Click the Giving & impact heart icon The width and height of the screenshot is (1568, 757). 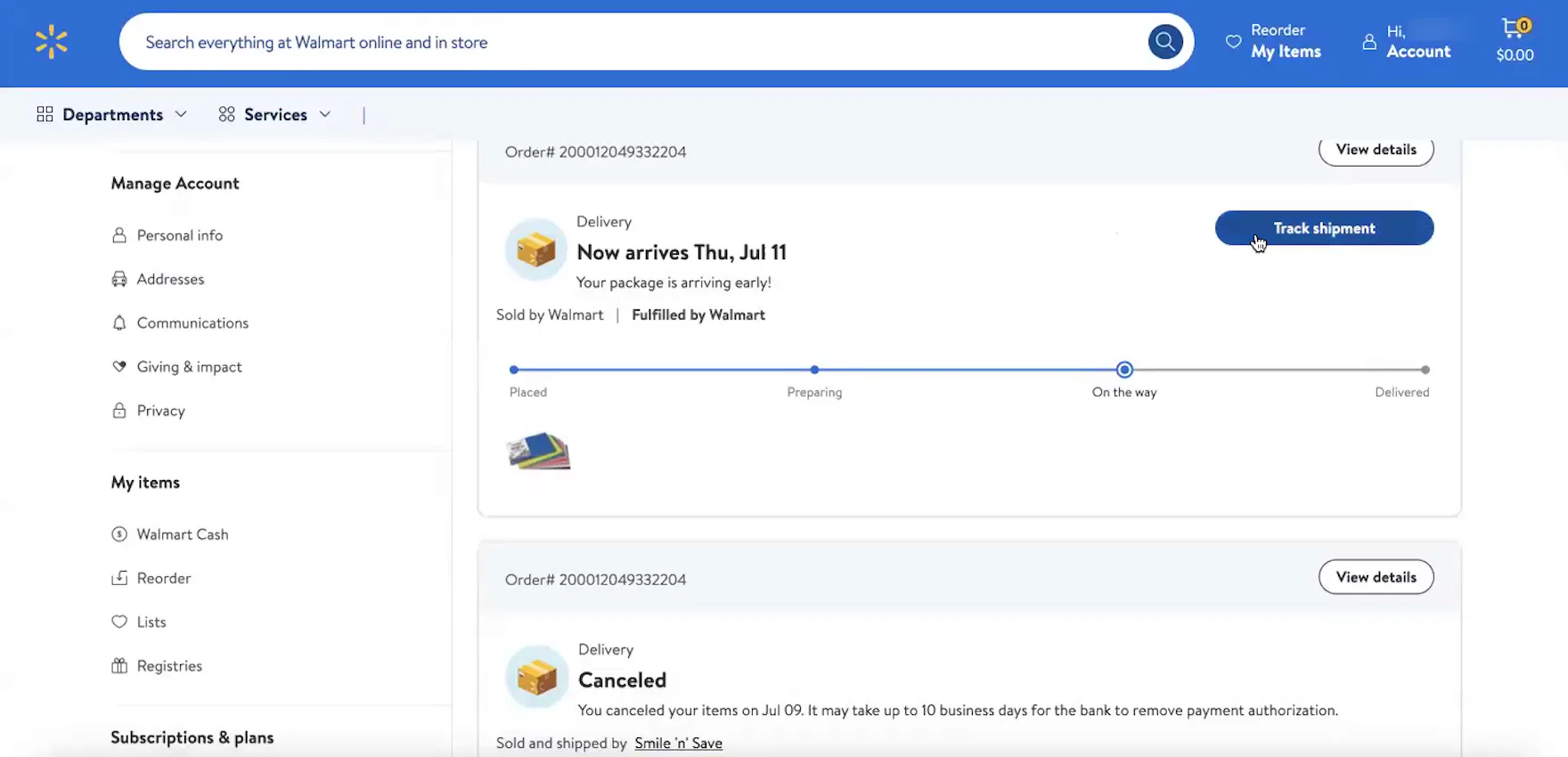(119, 366)
